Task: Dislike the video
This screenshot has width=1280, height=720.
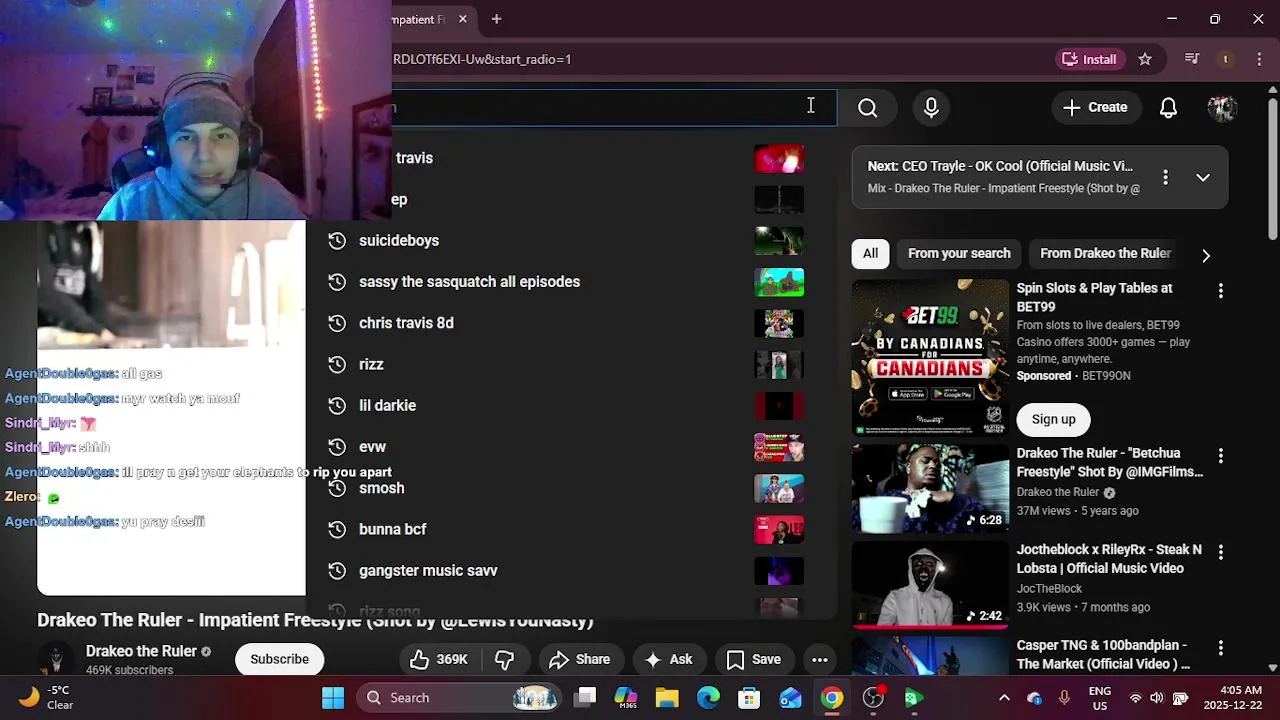Action: click(x=505, y=660)
